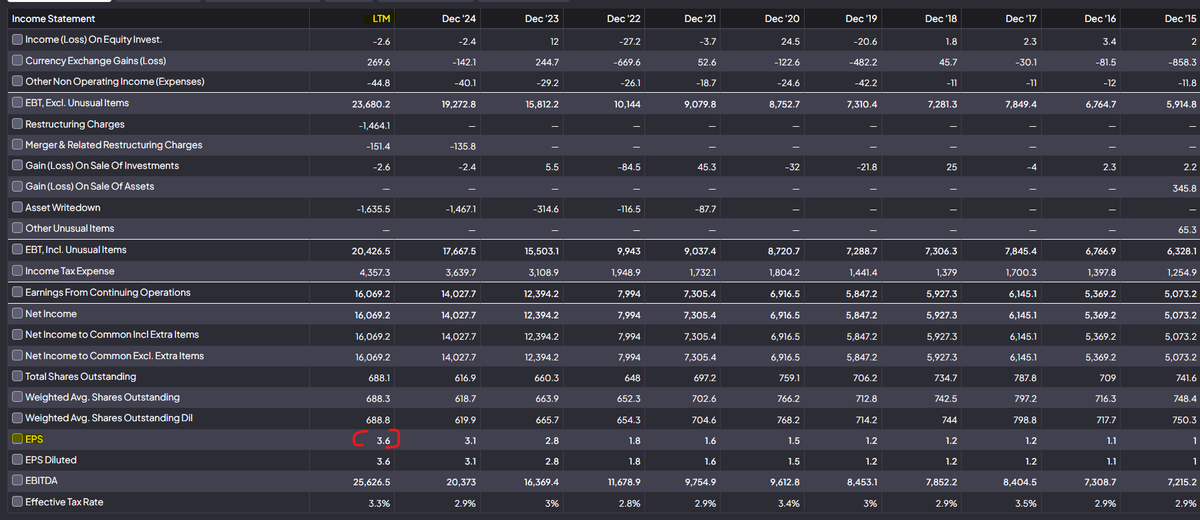Viewport: 1200px width, 520px height.
Task: Click the Dec '19 column header
Action: point(860,19)
